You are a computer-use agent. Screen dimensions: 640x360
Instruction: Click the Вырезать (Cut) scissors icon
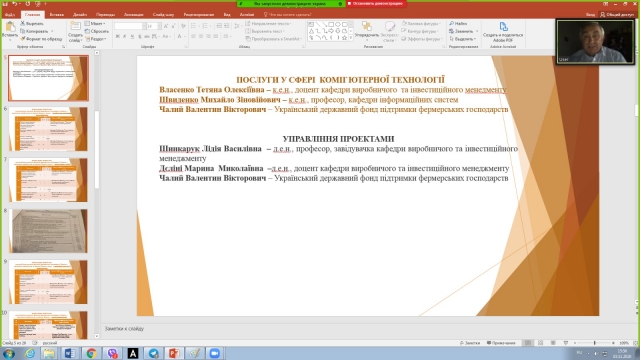[23, 24]
